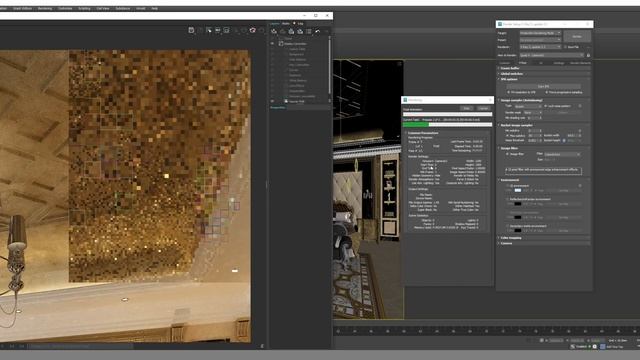Switch to the V-Ray tab in Render Setup

point(523,63)
